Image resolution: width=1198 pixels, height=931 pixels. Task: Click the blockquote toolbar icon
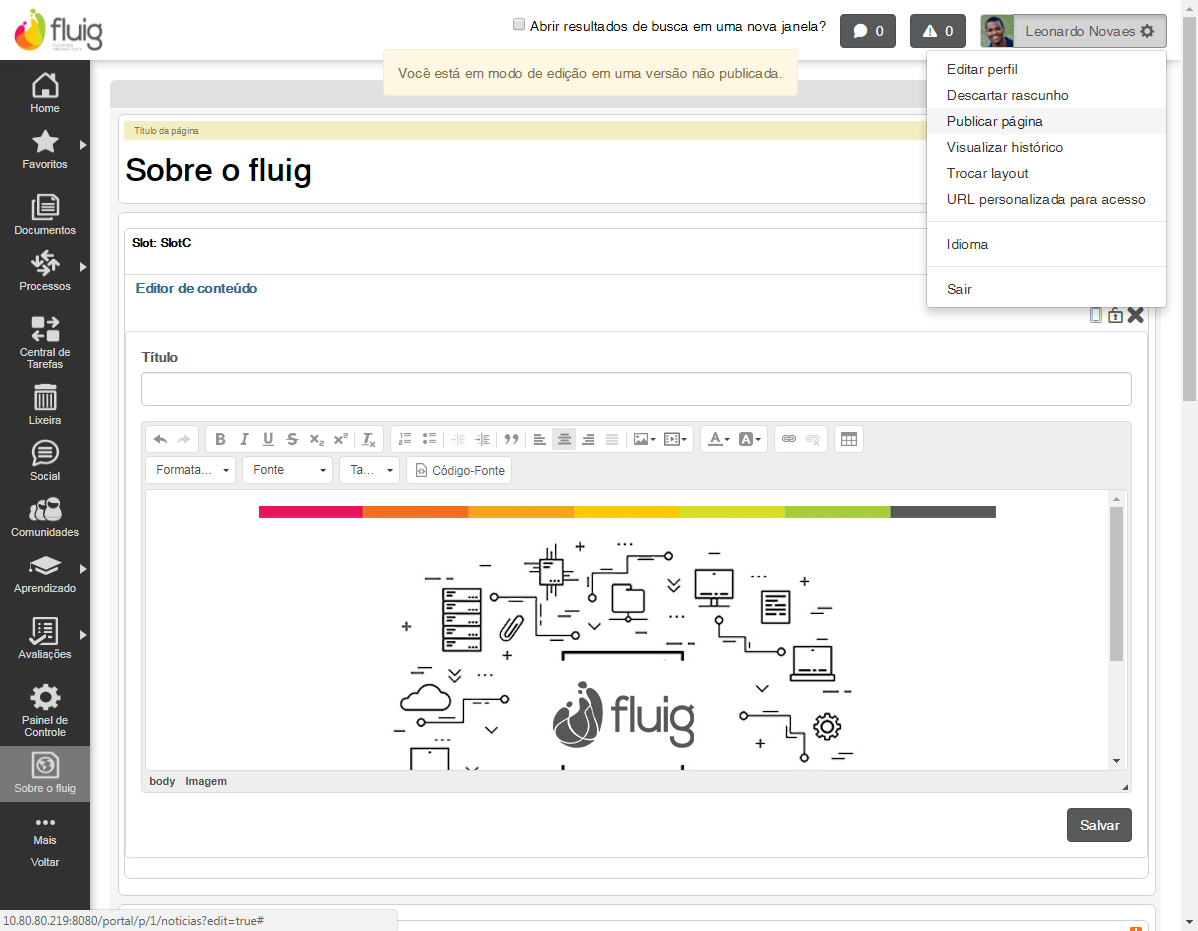(x=511, y=439)
